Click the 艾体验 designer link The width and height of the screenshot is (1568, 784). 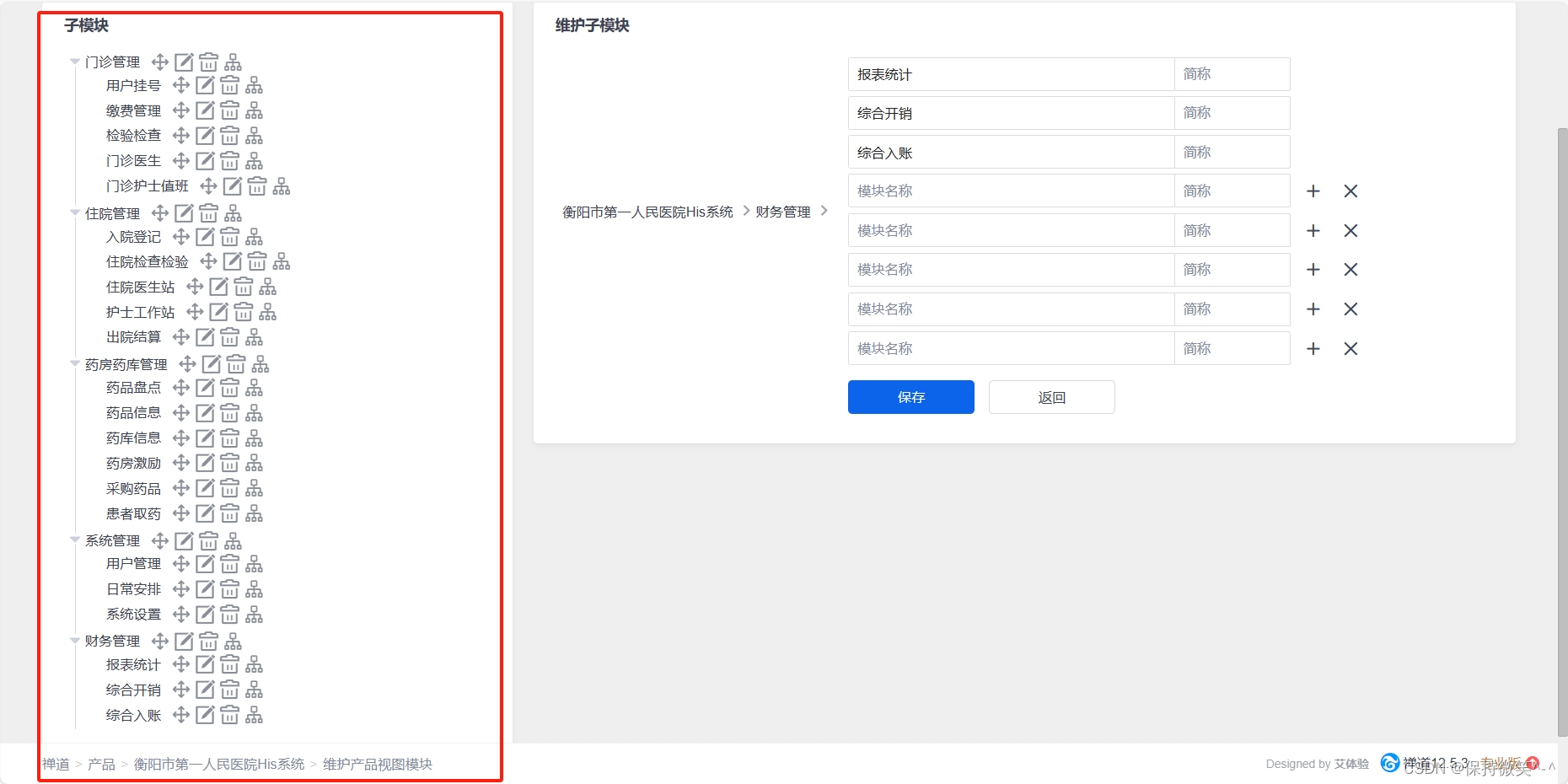(x=1351, y=764)
